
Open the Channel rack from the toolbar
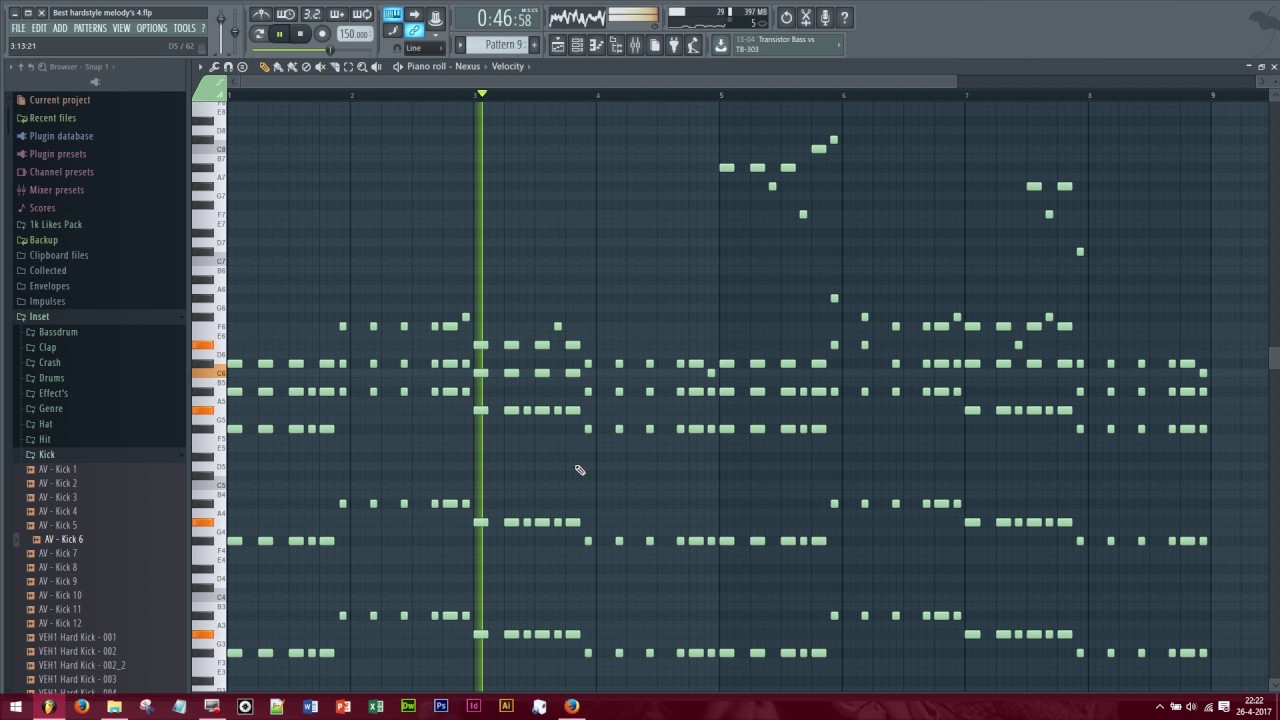577,44
